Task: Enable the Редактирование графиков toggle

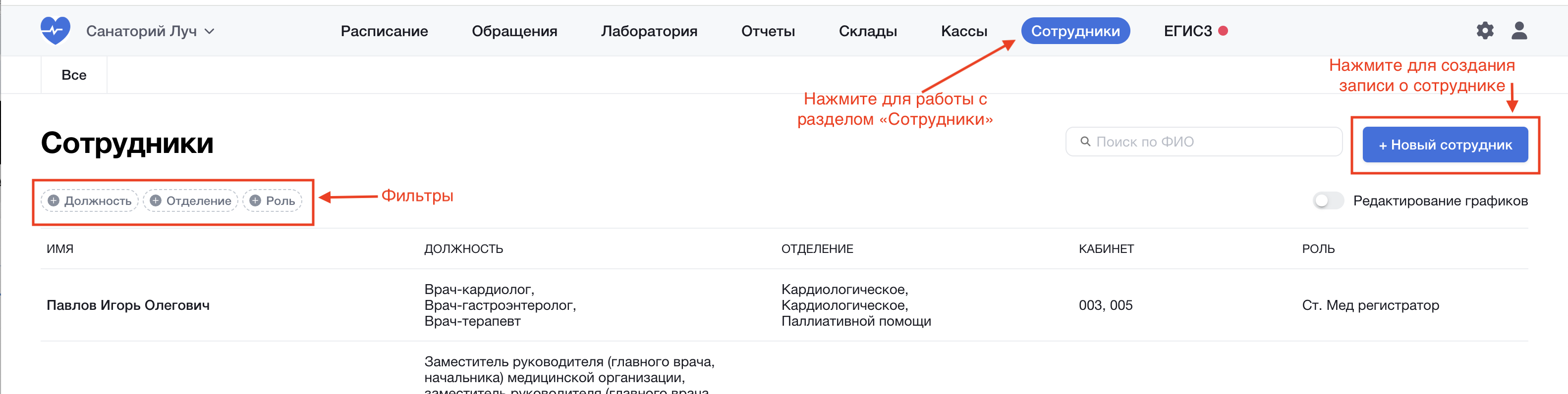Action: (1328, 200)
